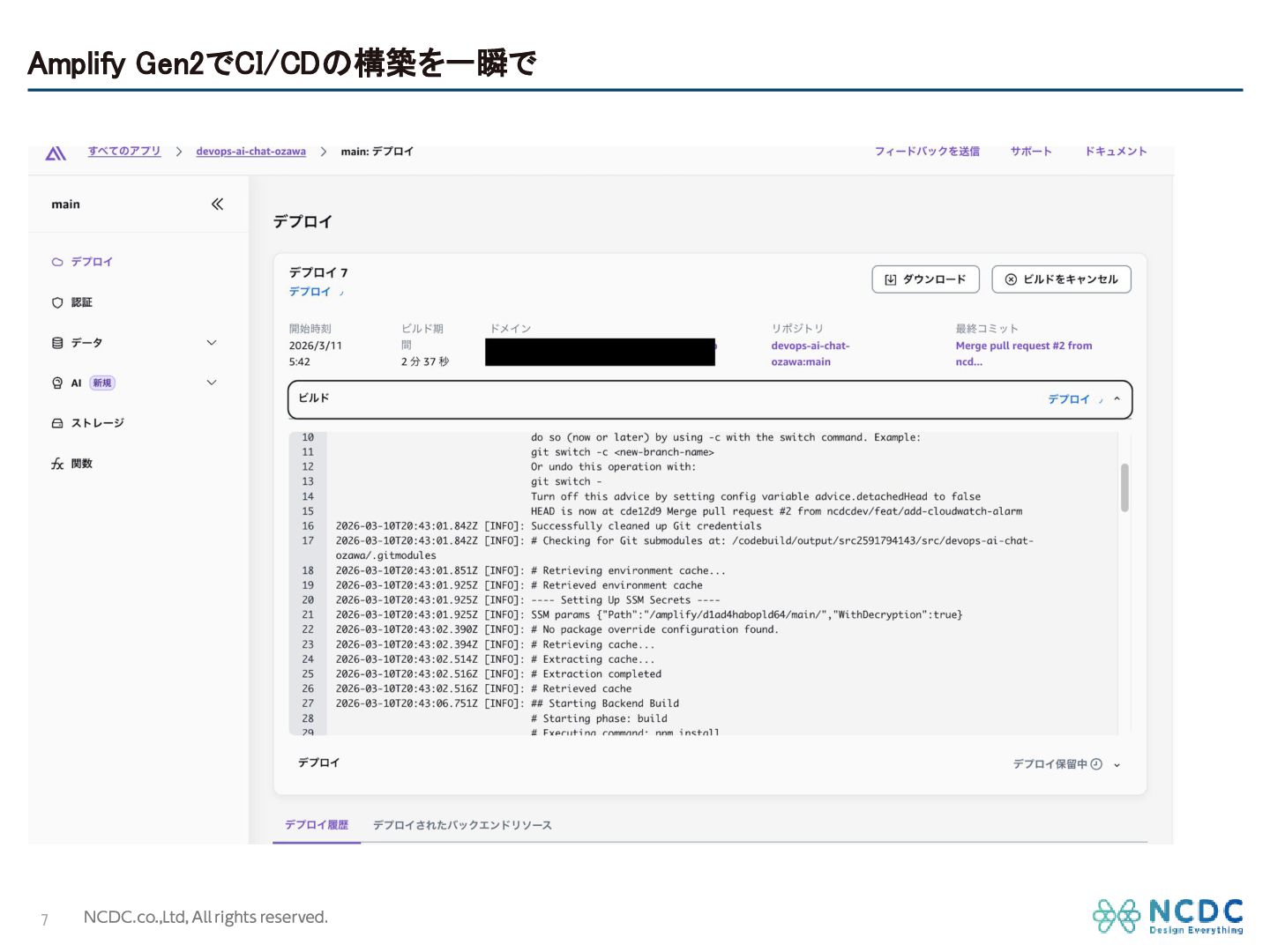Click log line 20 Setting Up SSM Secrets
This screenshot has width=1270, height=952.
pos(528,600)
